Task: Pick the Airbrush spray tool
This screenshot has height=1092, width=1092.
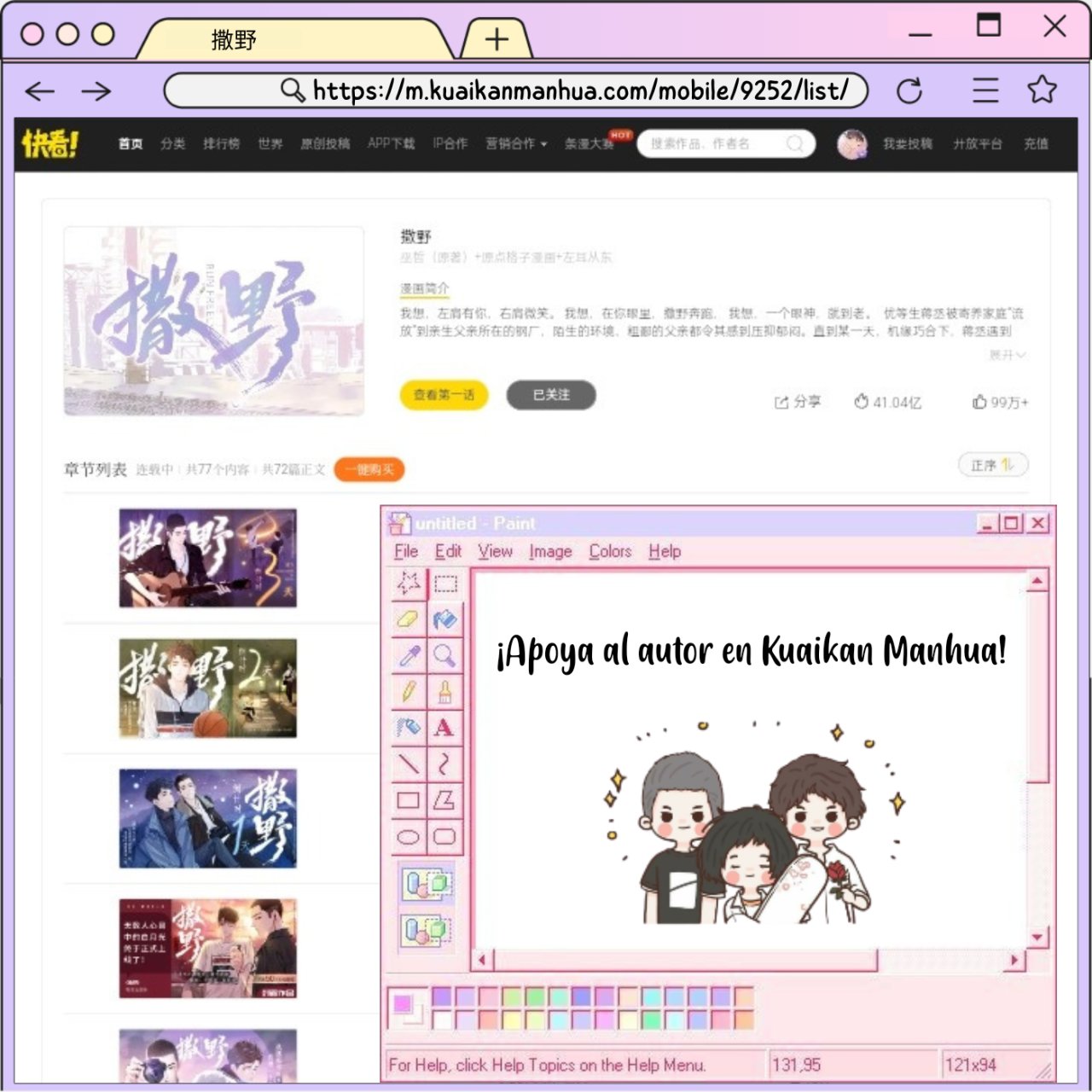Action: [x=409, y=728]
